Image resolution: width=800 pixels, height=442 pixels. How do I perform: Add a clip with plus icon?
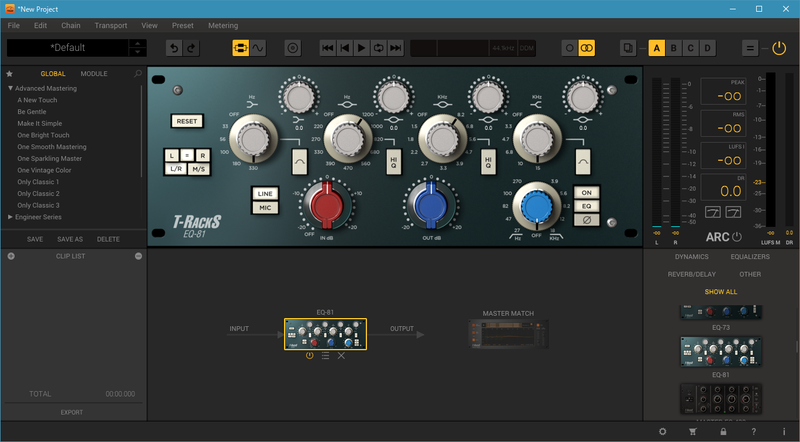click(11, 256)
